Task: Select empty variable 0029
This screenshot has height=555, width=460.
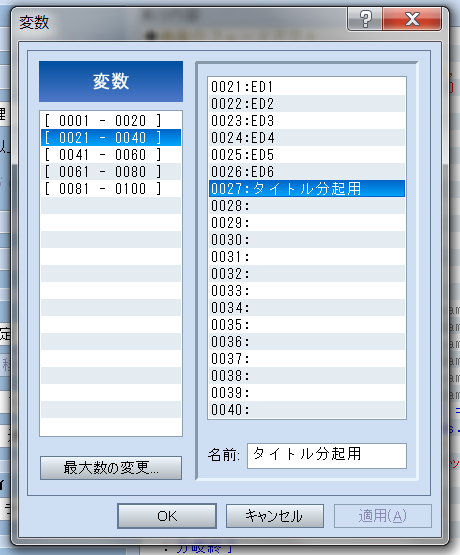Action: [307, 223]
